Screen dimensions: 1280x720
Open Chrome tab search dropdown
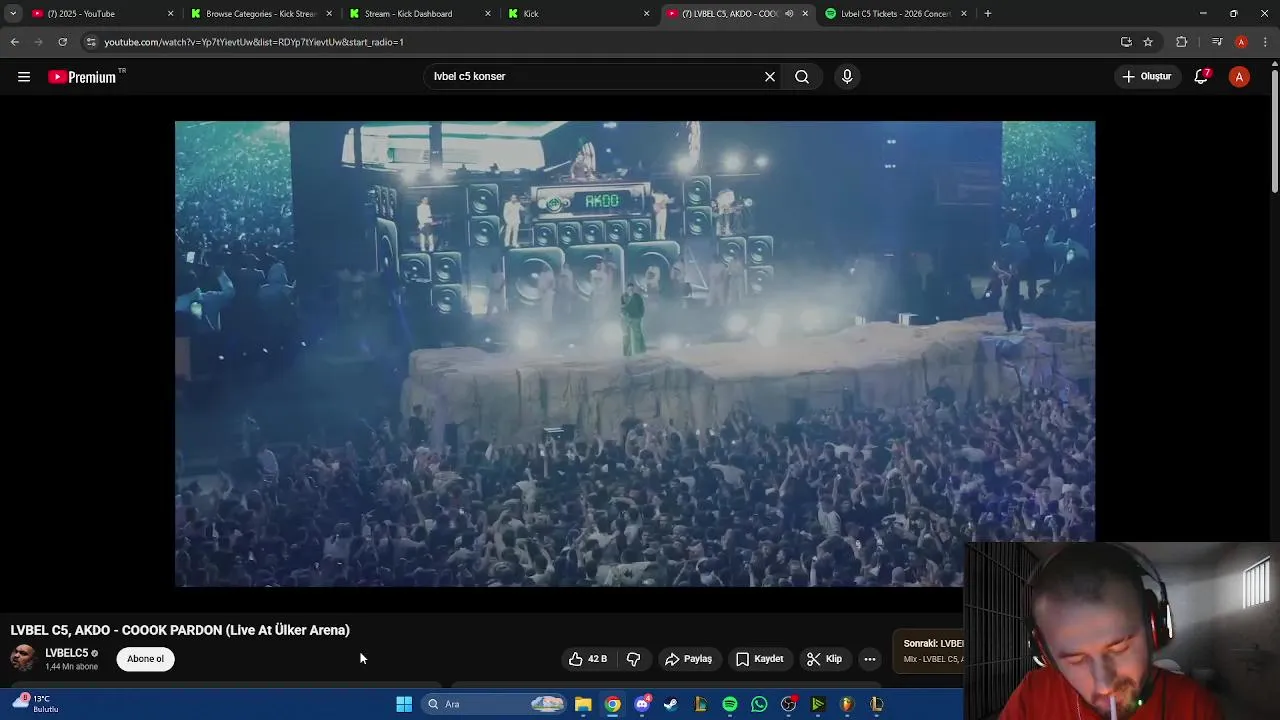pos(12,14)
